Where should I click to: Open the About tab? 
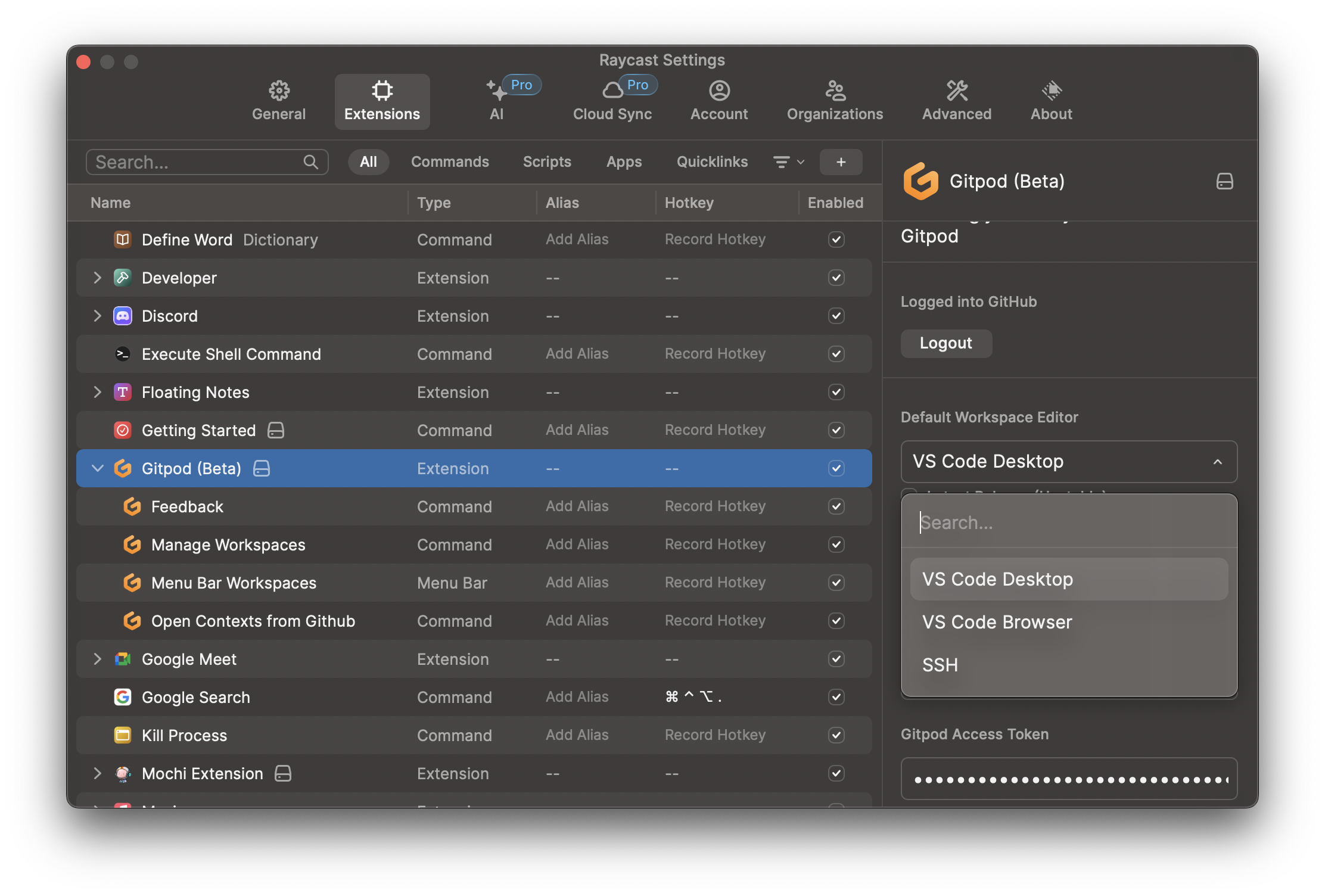pyautogui.click(x=1052, y=101)
